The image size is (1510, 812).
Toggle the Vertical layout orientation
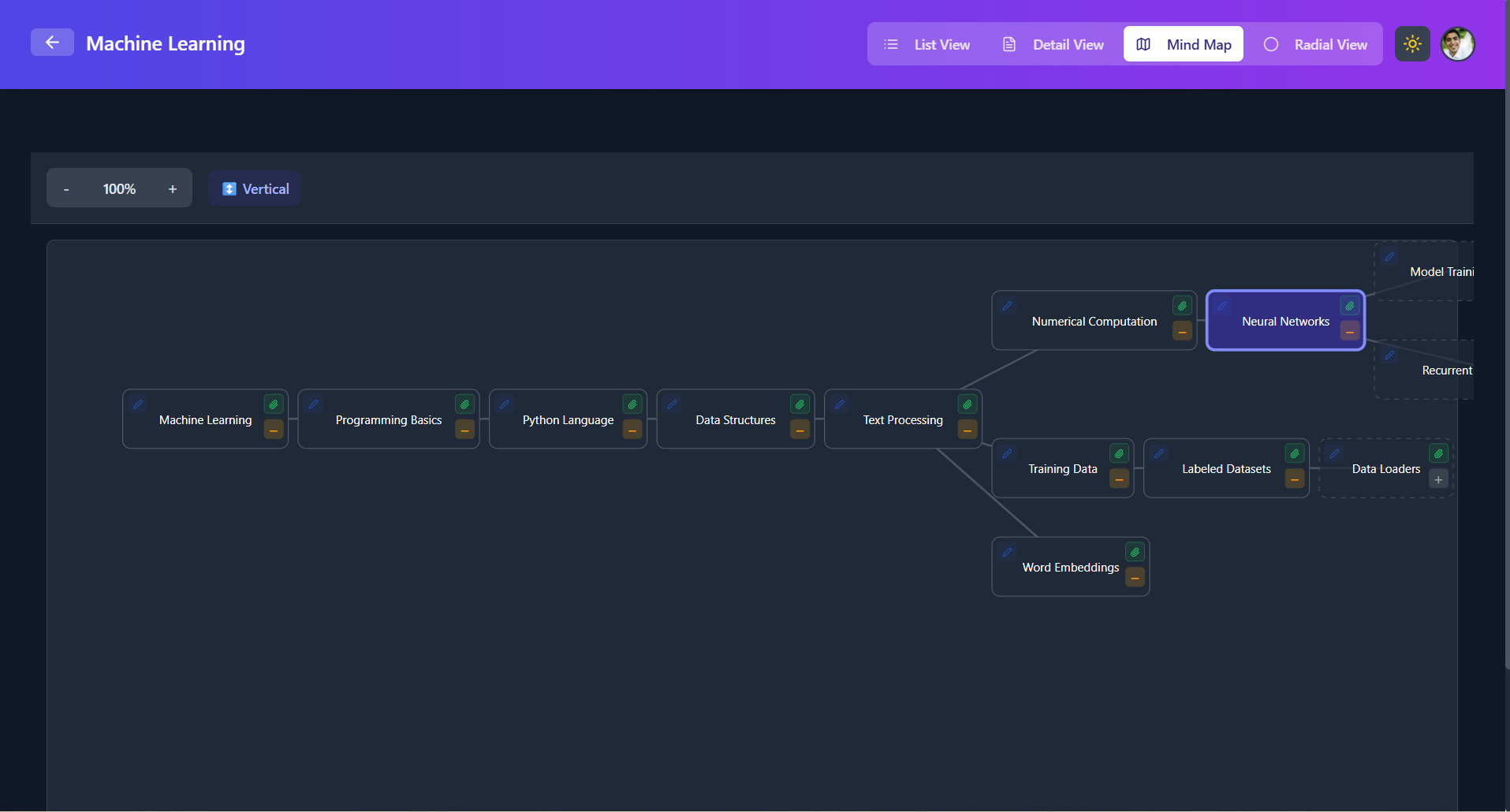254,188
